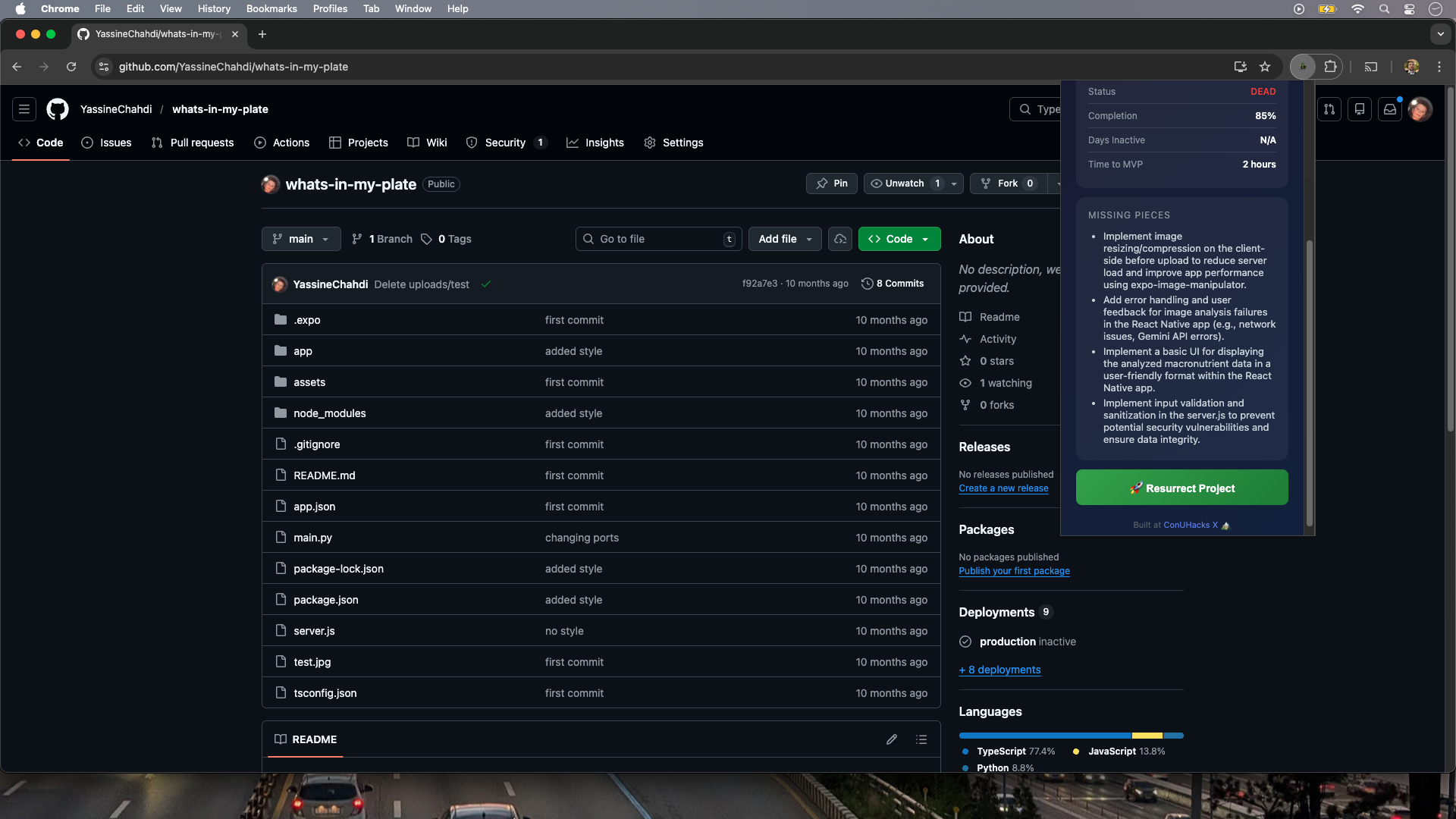Click the pull requests header icon
This screenshot has height=819, width=1456.
(x=1329, y=109)
